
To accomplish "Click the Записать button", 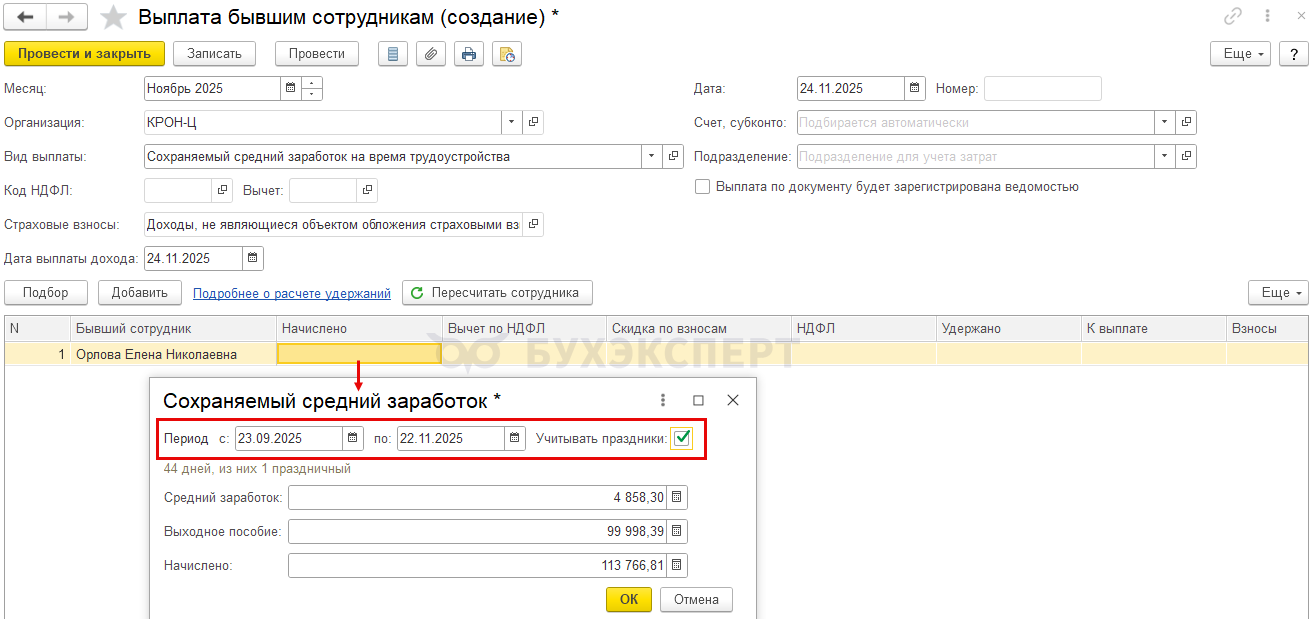I will [214, 54].
